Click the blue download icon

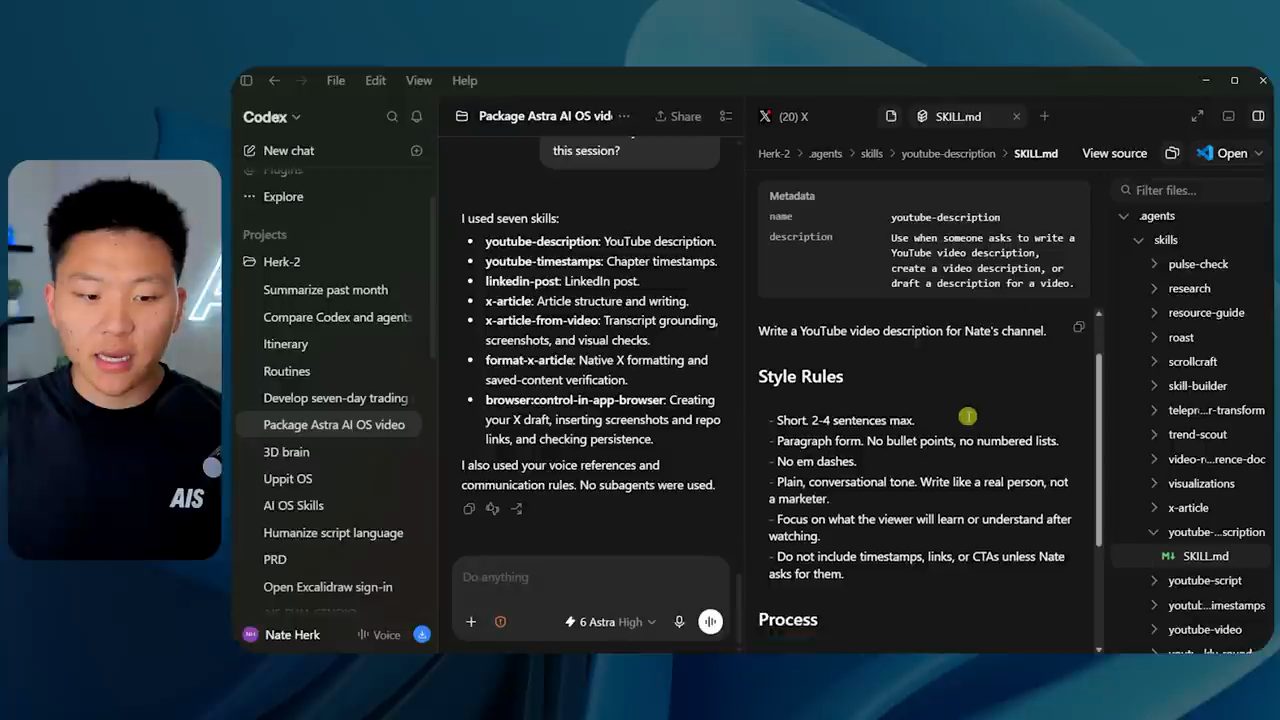pos(422,635)
